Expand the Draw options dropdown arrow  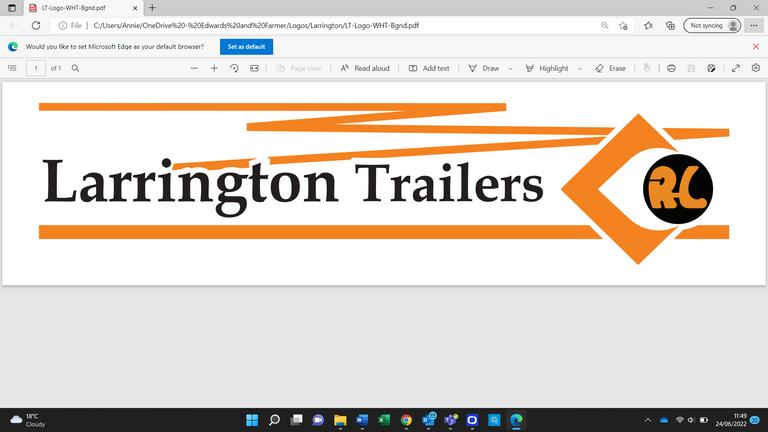510,69
